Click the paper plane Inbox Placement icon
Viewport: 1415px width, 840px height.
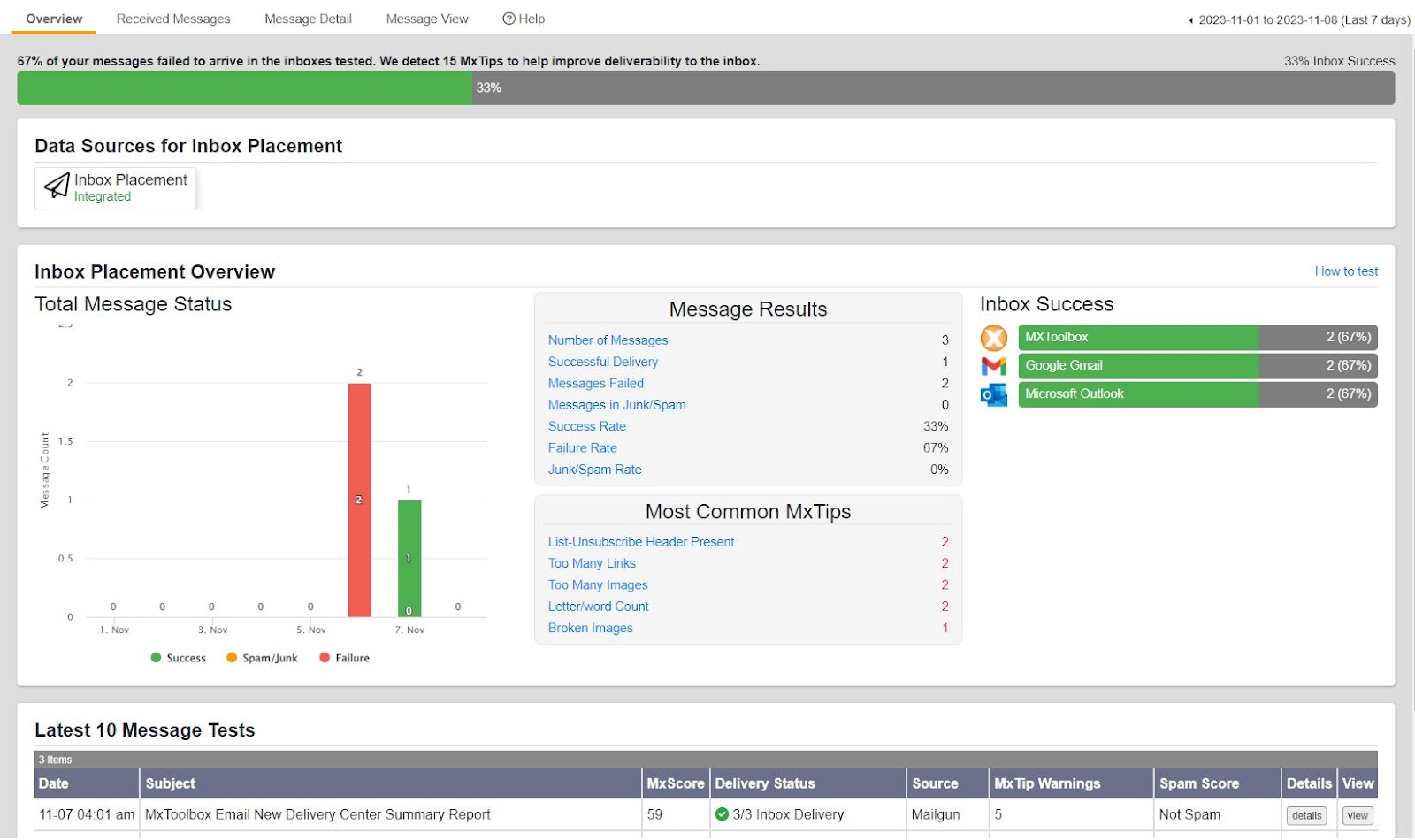pos(57,186)
